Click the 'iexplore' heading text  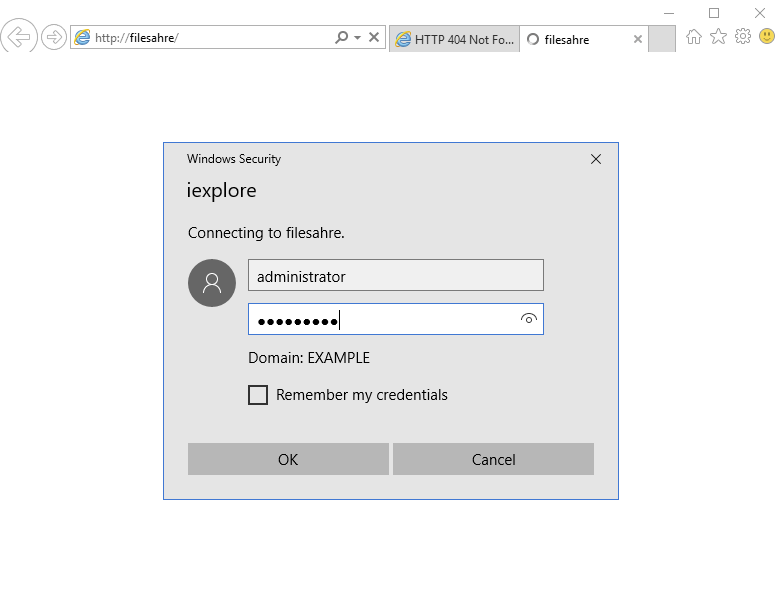tap(221, 191)
